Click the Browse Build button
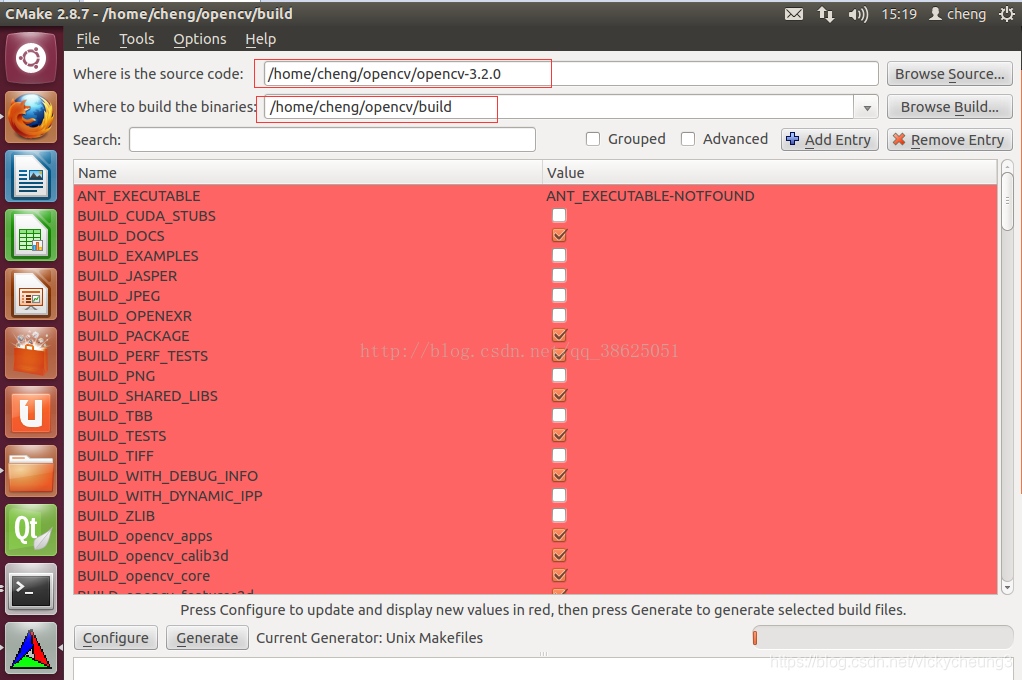This screenshot has height=680, width=1022. (x=950, y=107)
